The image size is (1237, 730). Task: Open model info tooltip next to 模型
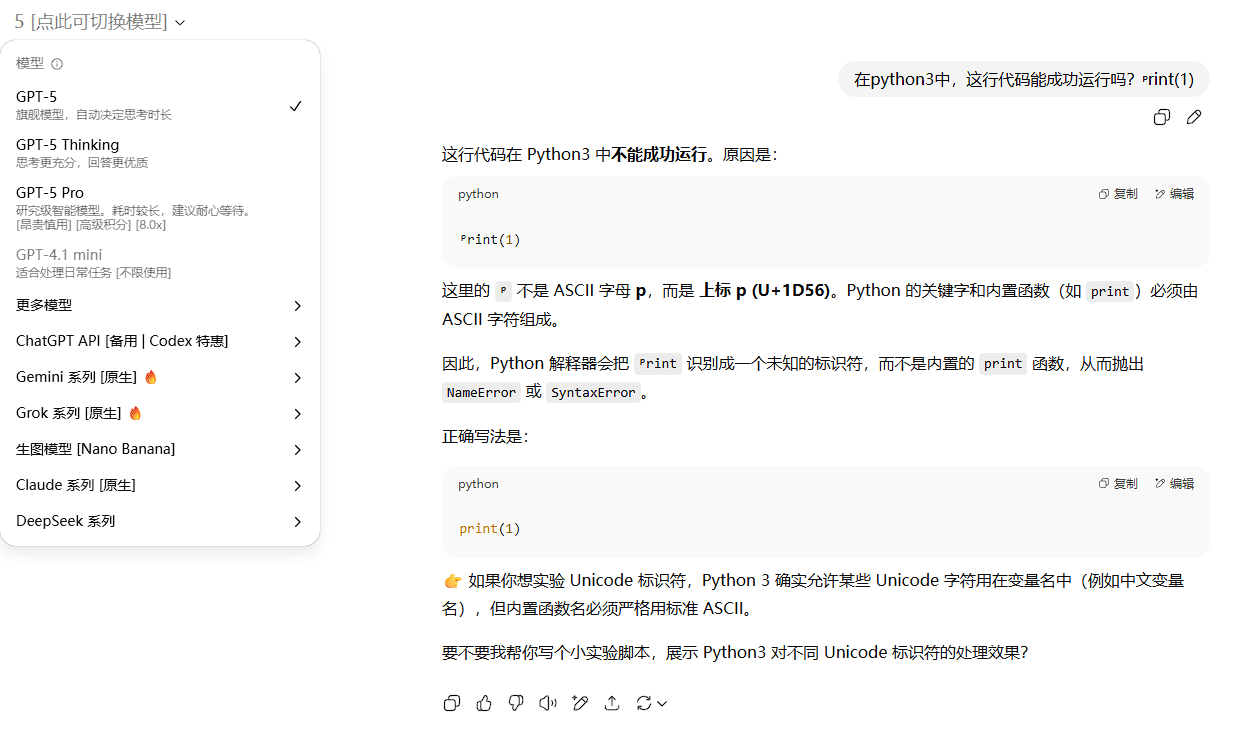55,62
